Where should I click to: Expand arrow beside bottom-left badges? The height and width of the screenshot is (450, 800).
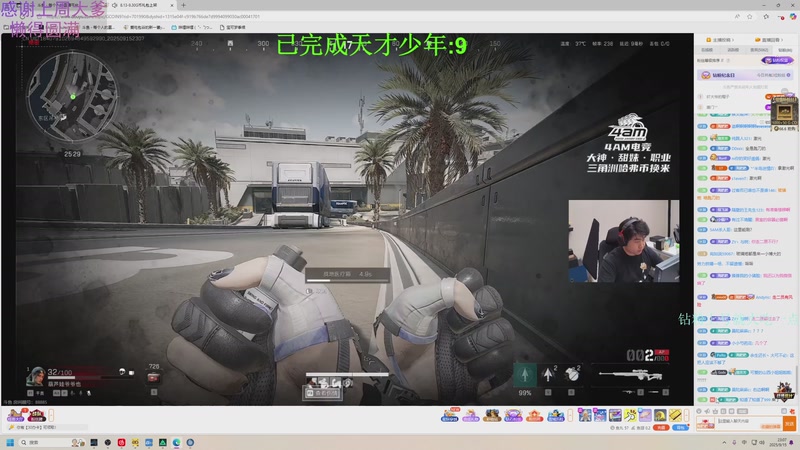(x=51, y=415)
